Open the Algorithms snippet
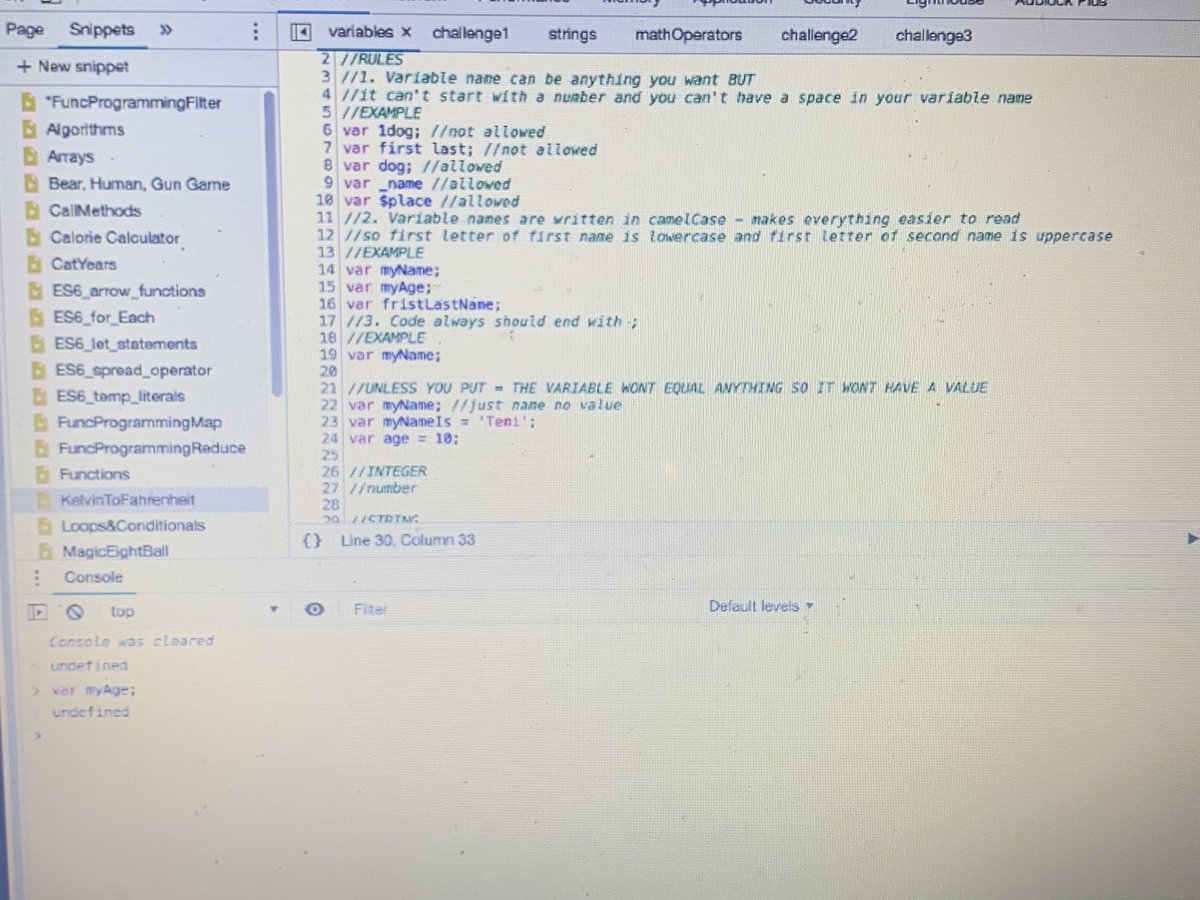 (x=85, y=129)
